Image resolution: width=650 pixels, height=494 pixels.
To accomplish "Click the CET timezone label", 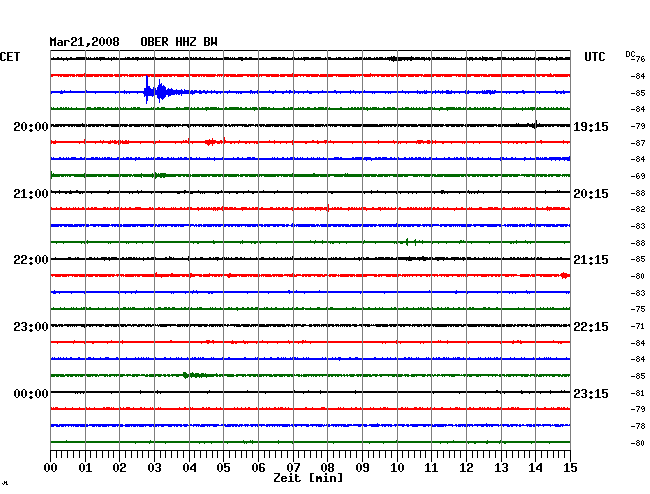I will tap(10, 57).
